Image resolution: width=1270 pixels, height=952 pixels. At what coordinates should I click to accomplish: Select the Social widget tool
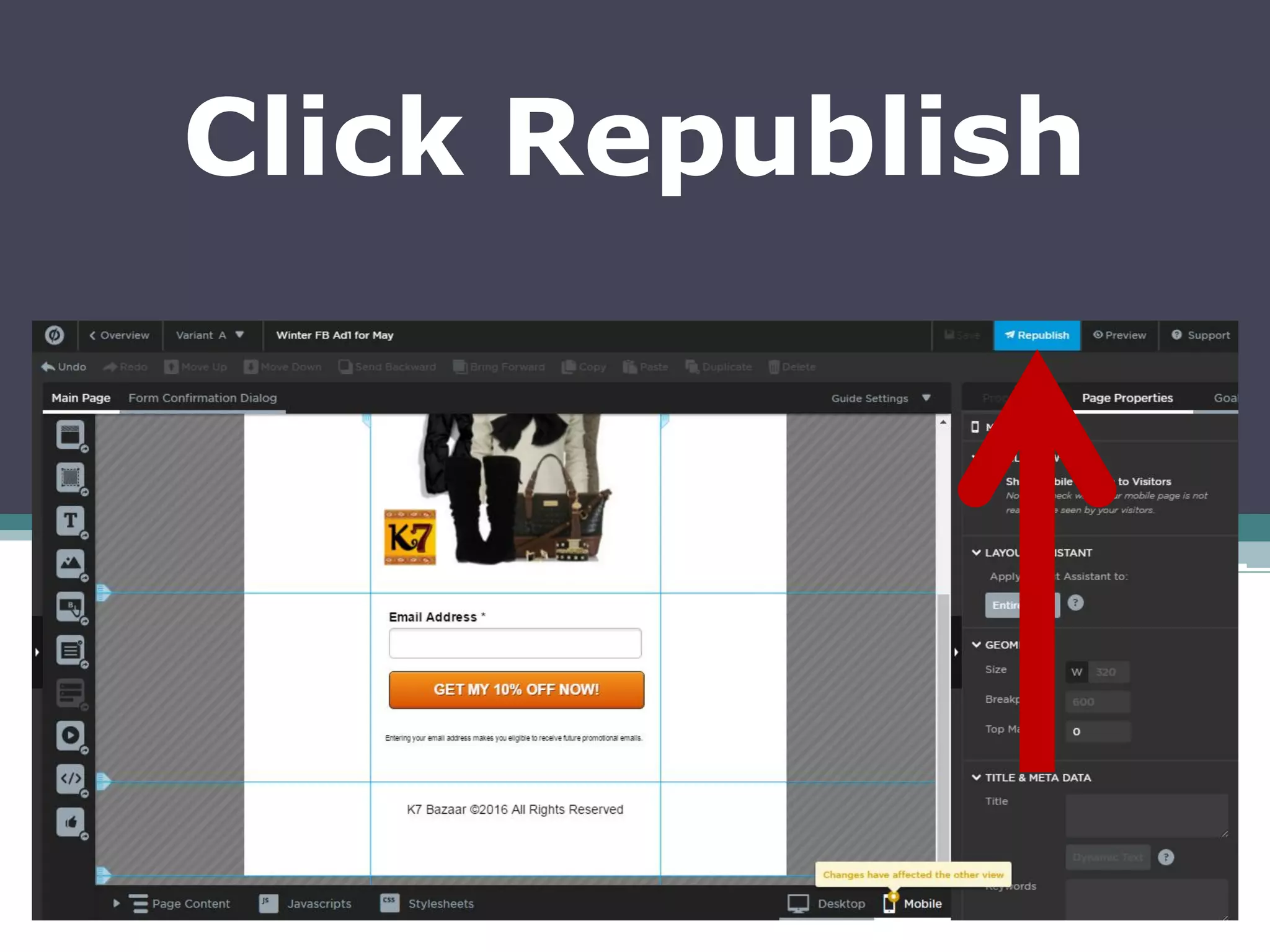pos(71,822)
